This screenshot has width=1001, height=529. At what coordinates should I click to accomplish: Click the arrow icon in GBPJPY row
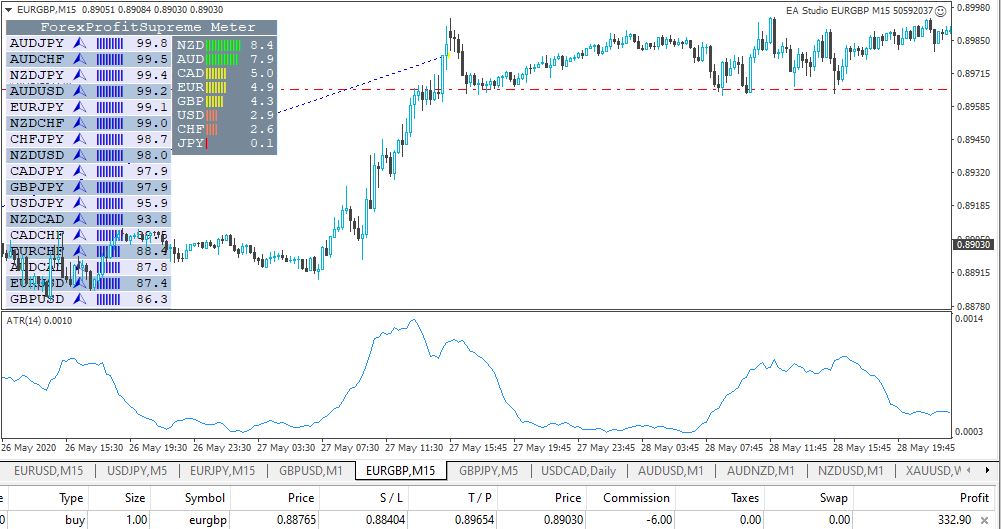tap(81, 187)
